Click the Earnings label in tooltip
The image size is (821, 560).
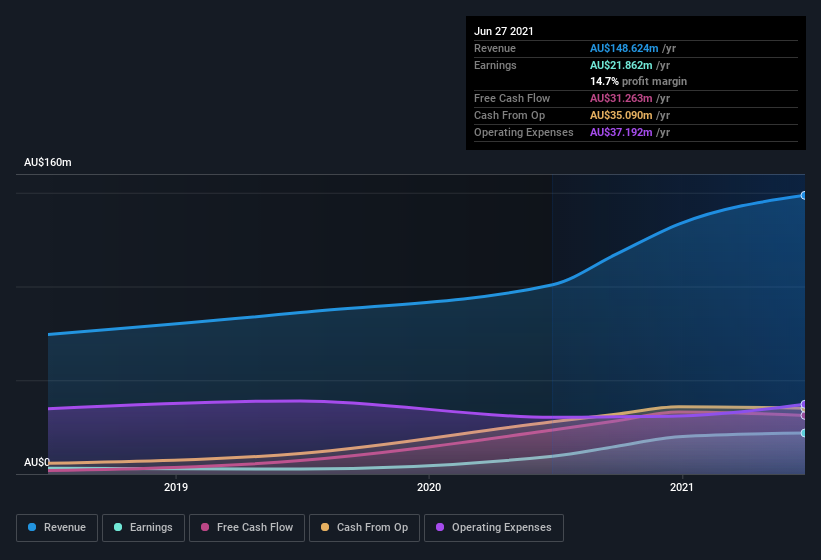(x=495, y=65)
